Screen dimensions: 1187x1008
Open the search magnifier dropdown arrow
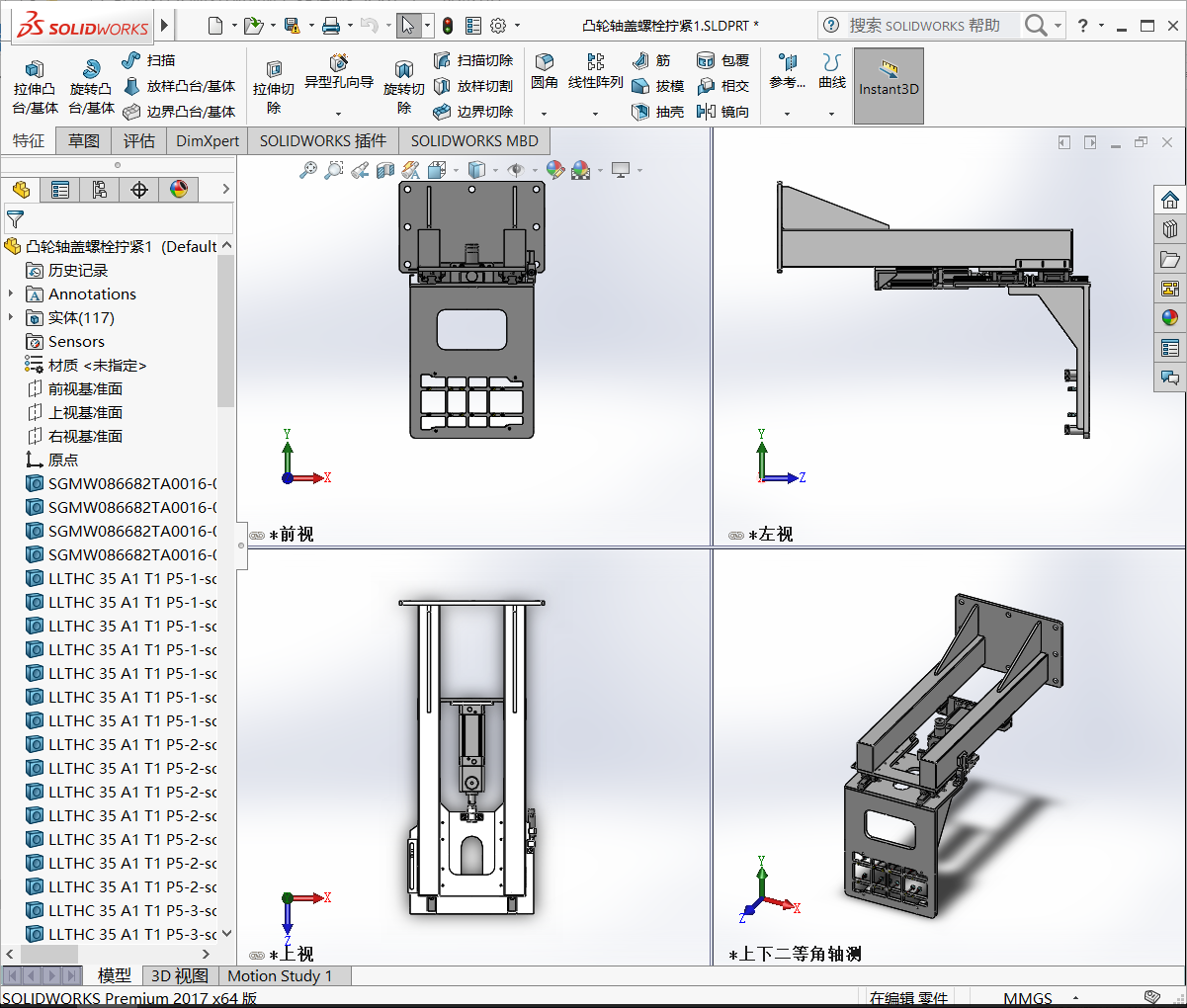pyautogui.click(x=1058, y=26)
